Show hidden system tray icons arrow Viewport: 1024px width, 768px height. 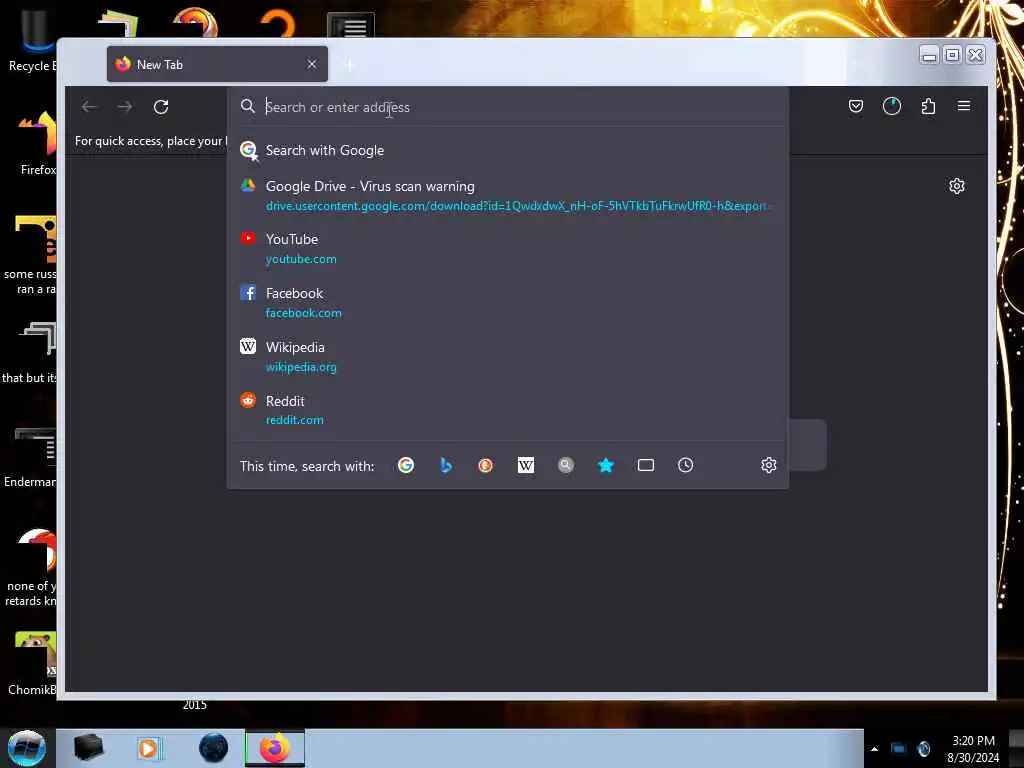874,749
